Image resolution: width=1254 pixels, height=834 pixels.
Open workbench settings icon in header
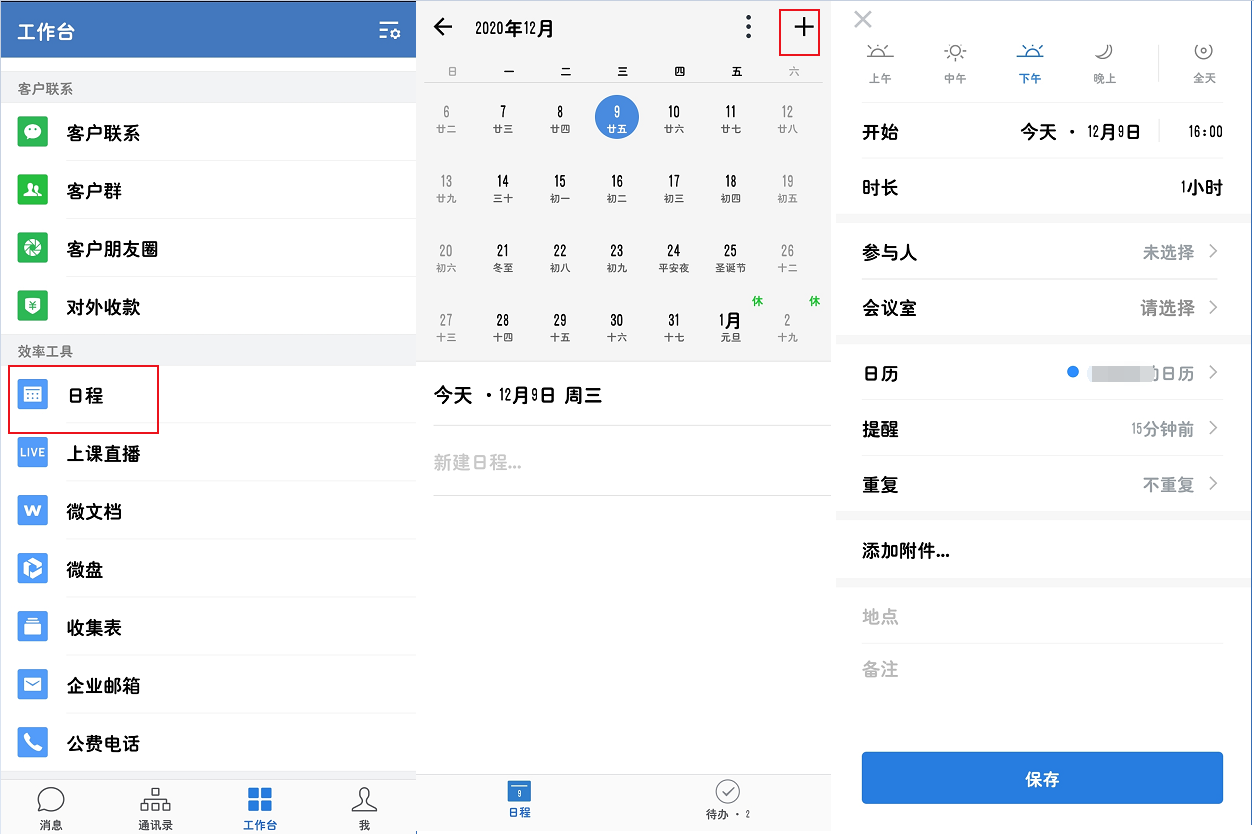tap(389, 31)
